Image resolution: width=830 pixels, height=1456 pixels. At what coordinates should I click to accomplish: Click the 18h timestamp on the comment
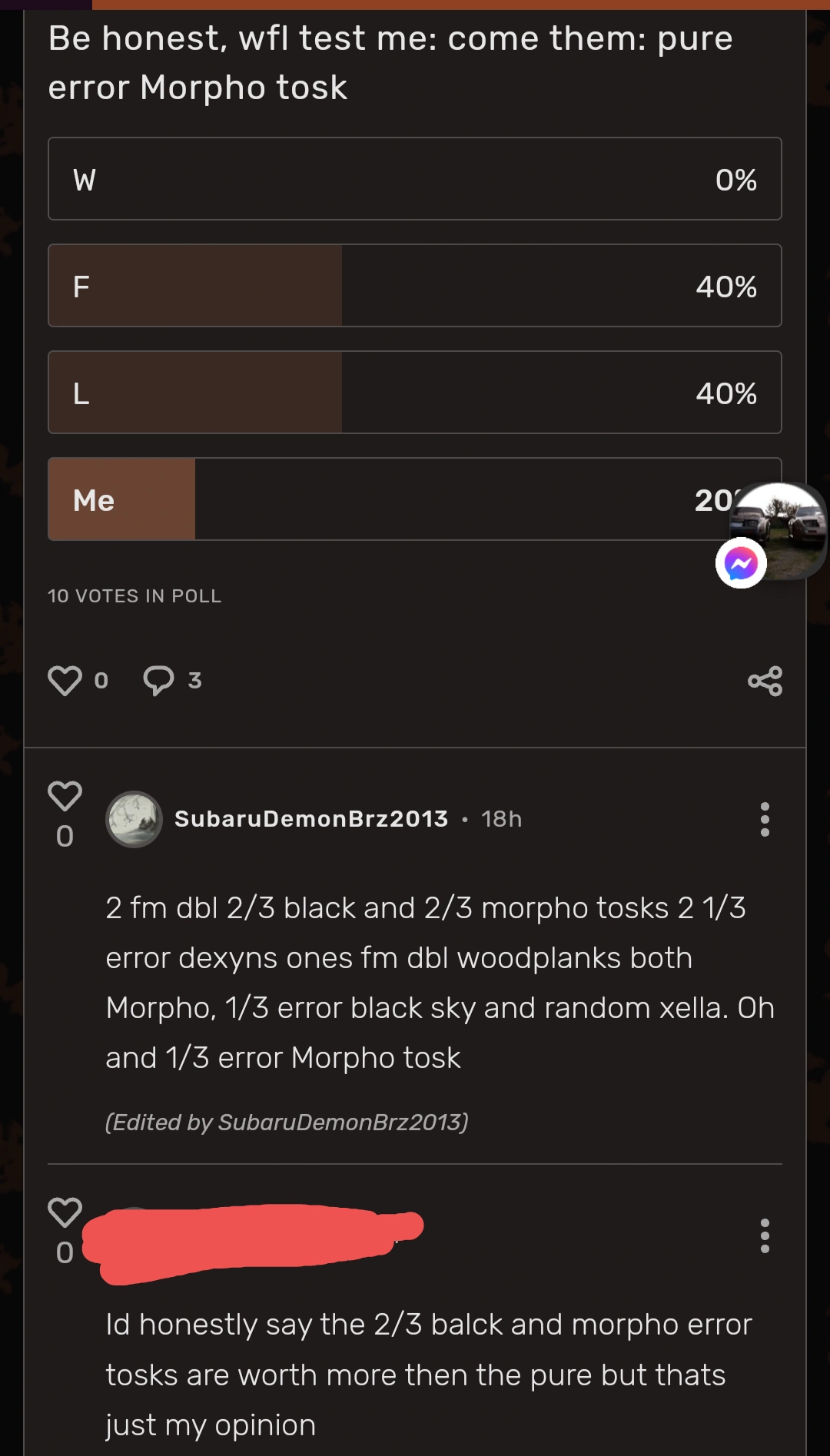501,819
